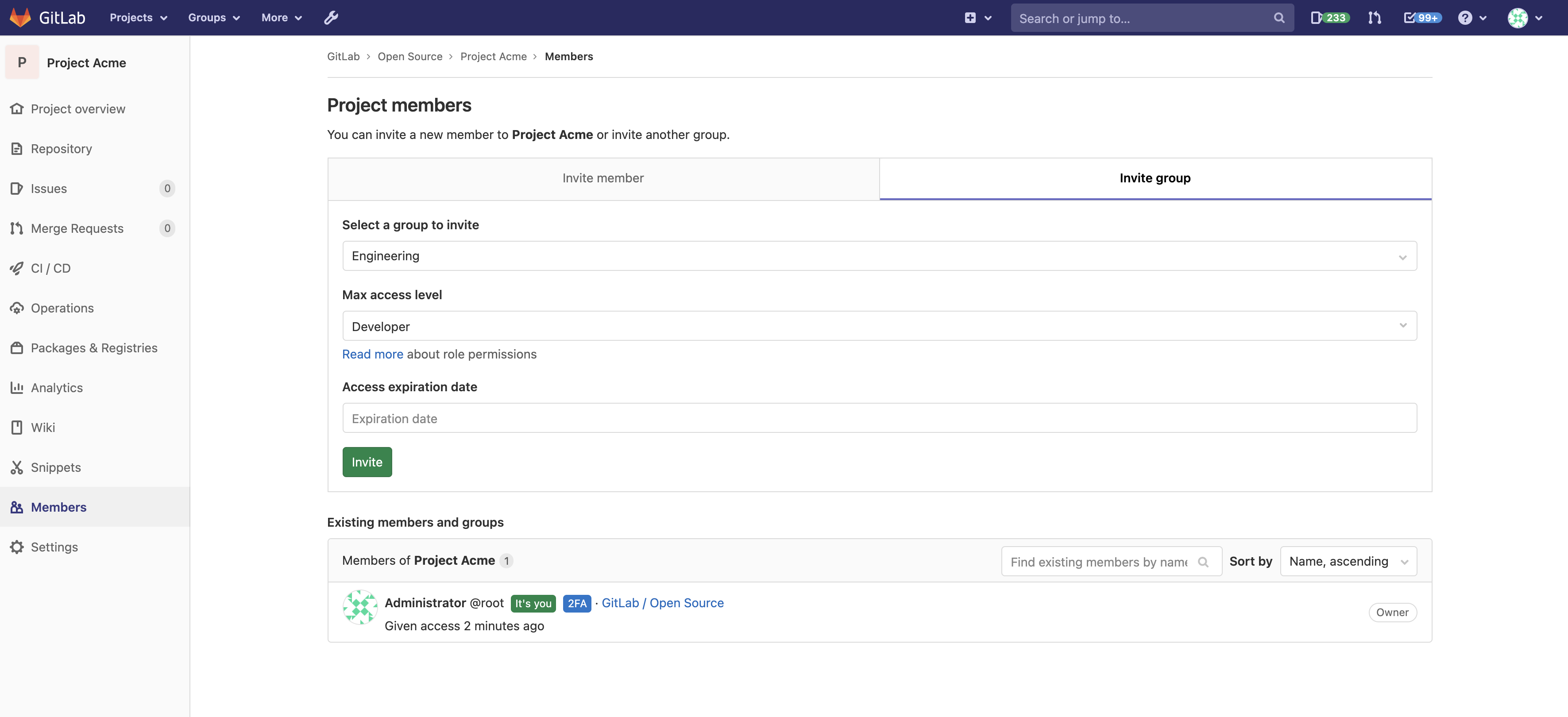Click the Issues count badge 0
Screen dimensions: 1568x717
167,189
